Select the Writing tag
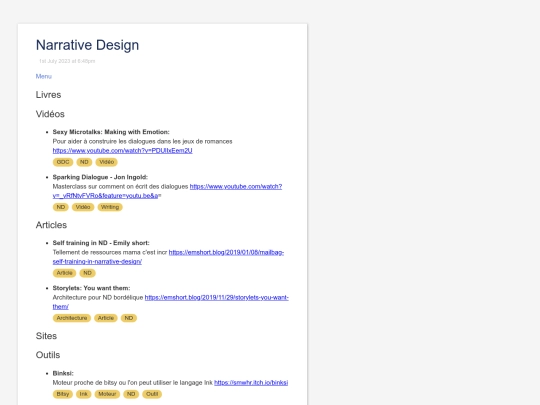Viewport: 540px width, 405px height. tap(110, 207)
